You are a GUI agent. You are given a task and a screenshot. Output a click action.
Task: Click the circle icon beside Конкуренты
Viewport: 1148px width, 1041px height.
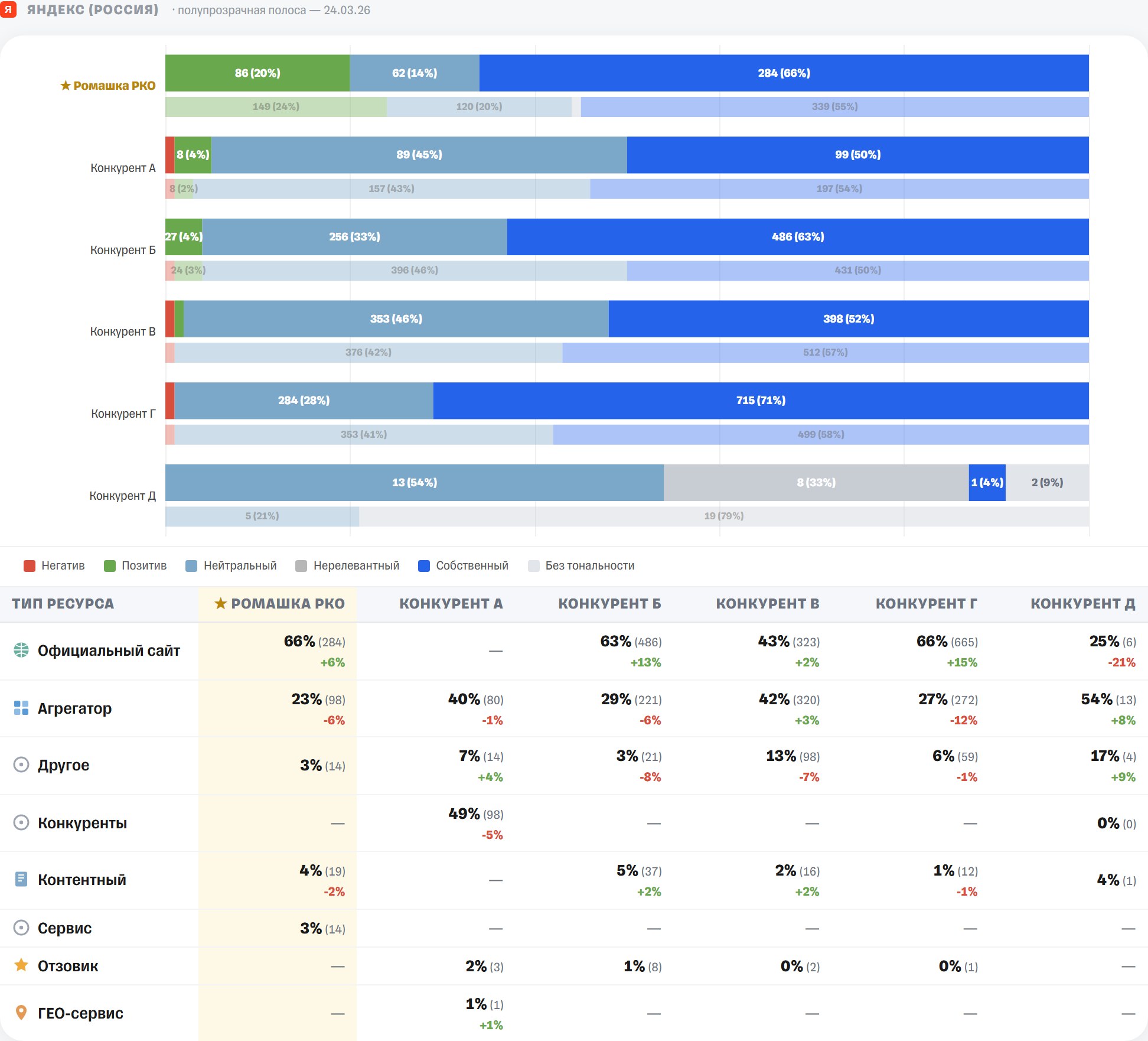pyautogui.click(x=21, y=822)
